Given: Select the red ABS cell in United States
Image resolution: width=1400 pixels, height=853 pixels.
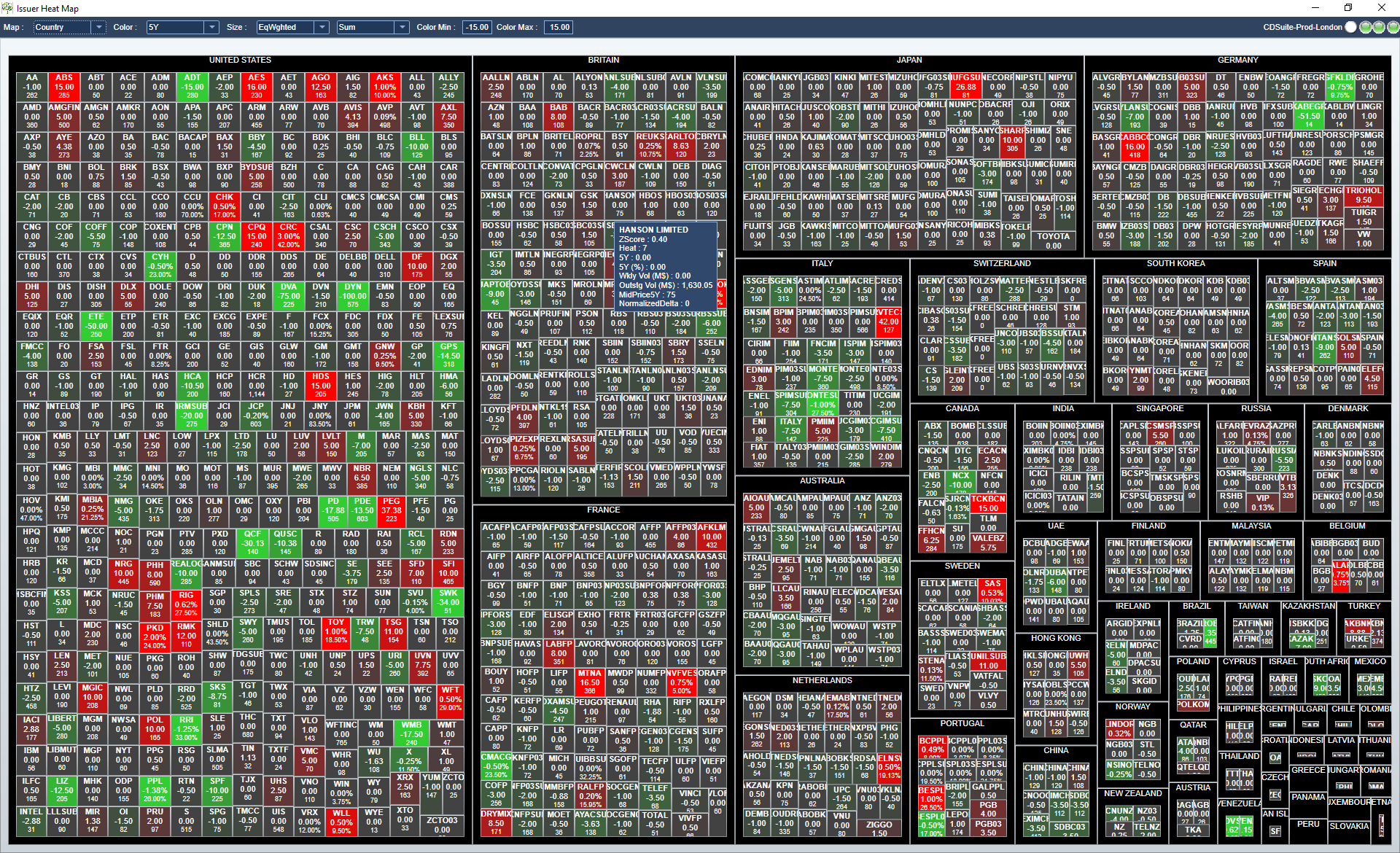Looking at the screenshot, I should click(64, 86).
